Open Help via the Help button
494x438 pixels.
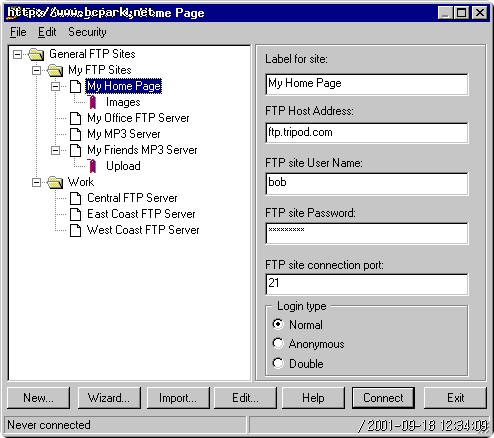click(313, 398)
